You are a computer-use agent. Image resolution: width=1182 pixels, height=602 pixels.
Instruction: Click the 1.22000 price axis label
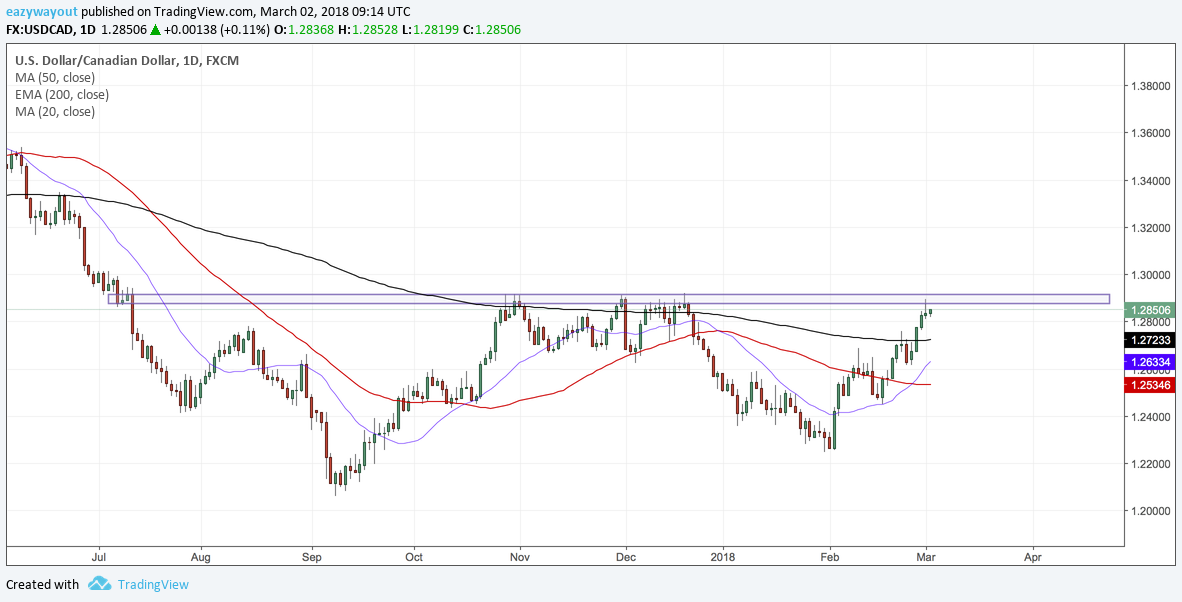(x=1150, y=464)
